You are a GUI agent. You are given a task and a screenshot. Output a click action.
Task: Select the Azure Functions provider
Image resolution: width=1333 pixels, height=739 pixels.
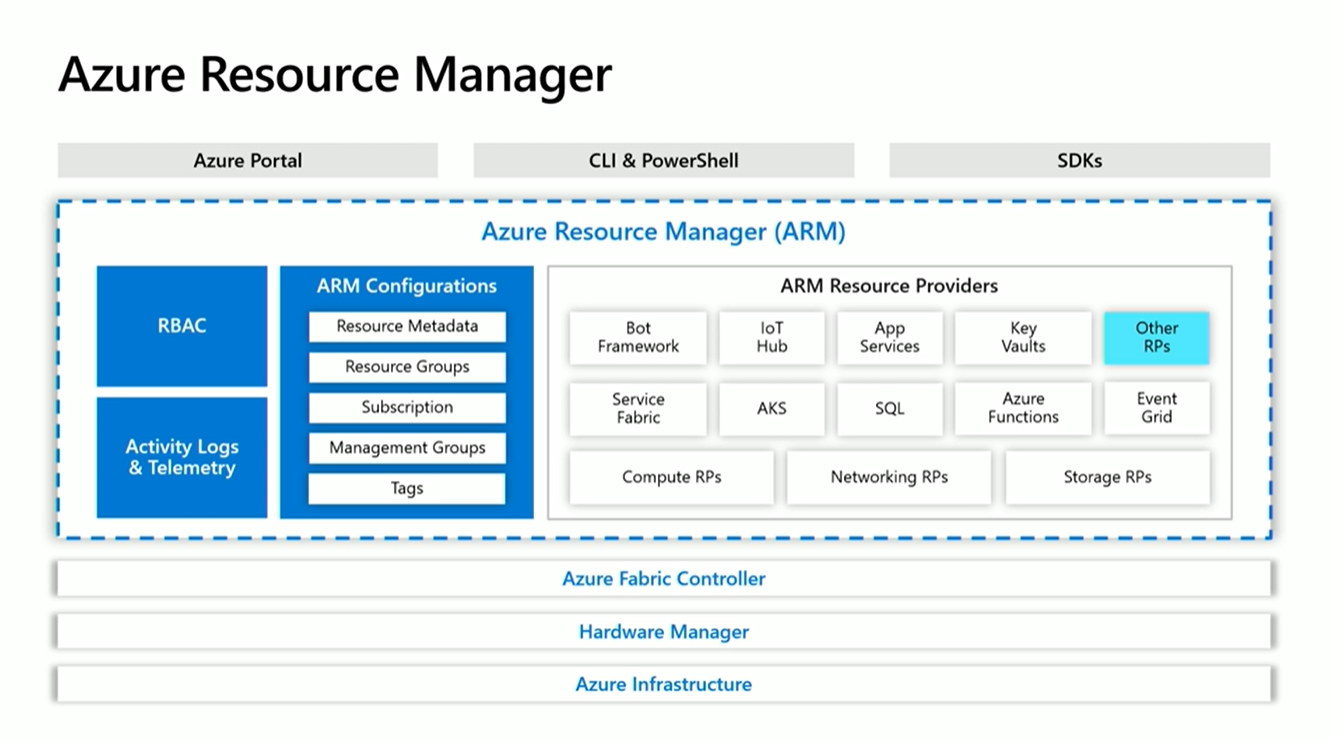pyautogui.click(x=1023, y=409)
